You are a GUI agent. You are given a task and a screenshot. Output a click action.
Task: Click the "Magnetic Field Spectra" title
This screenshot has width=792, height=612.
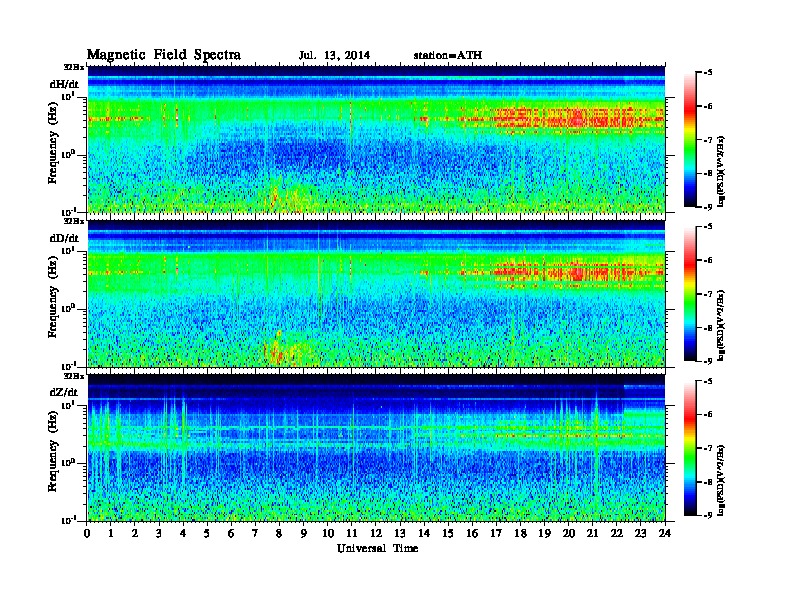164,55
